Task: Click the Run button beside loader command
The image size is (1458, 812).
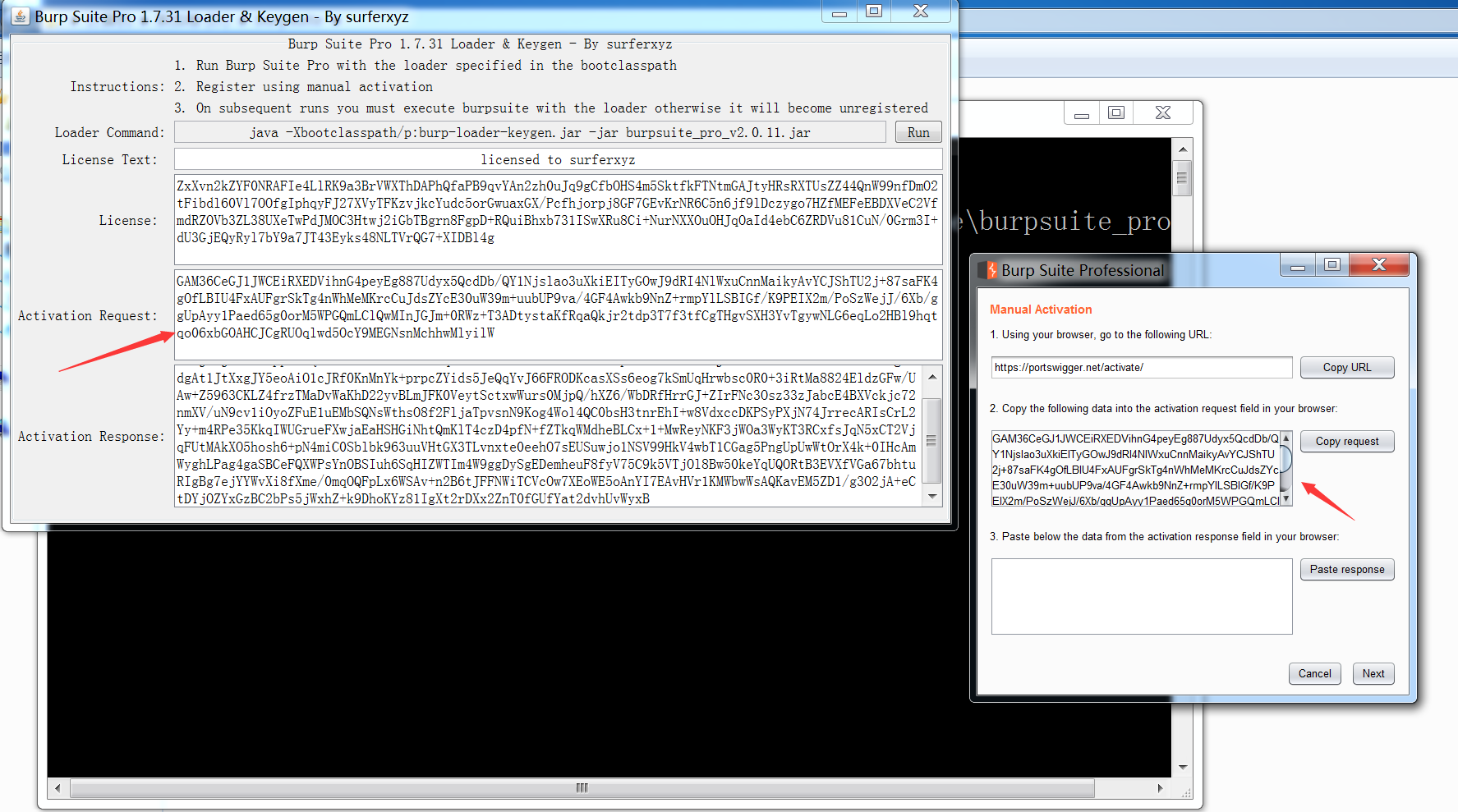Action: (x=918, y=132)
